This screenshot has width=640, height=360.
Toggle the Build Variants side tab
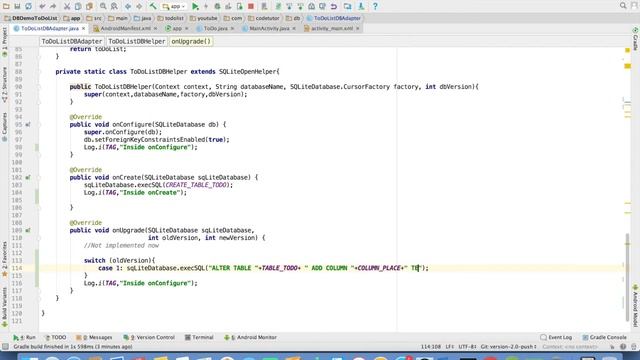point(4,307)
